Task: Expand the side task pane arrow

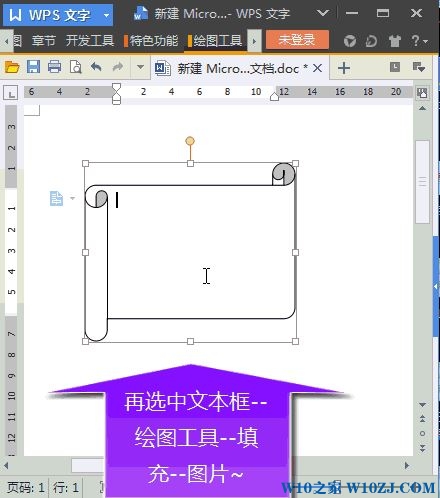Action: click(x=436, y=287)
